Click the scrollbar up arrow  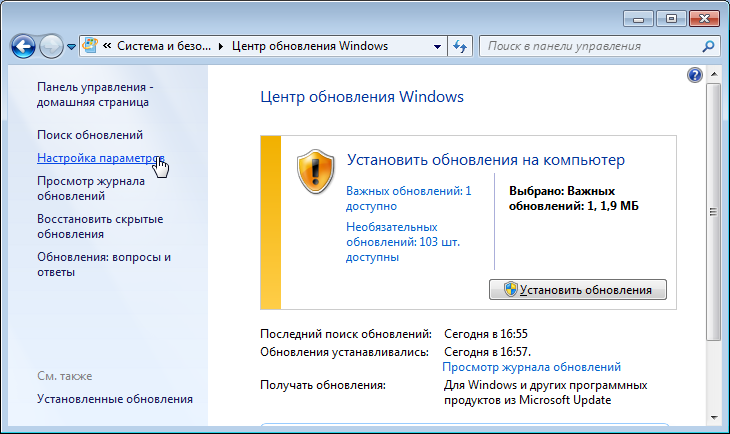tap(714, 74)
